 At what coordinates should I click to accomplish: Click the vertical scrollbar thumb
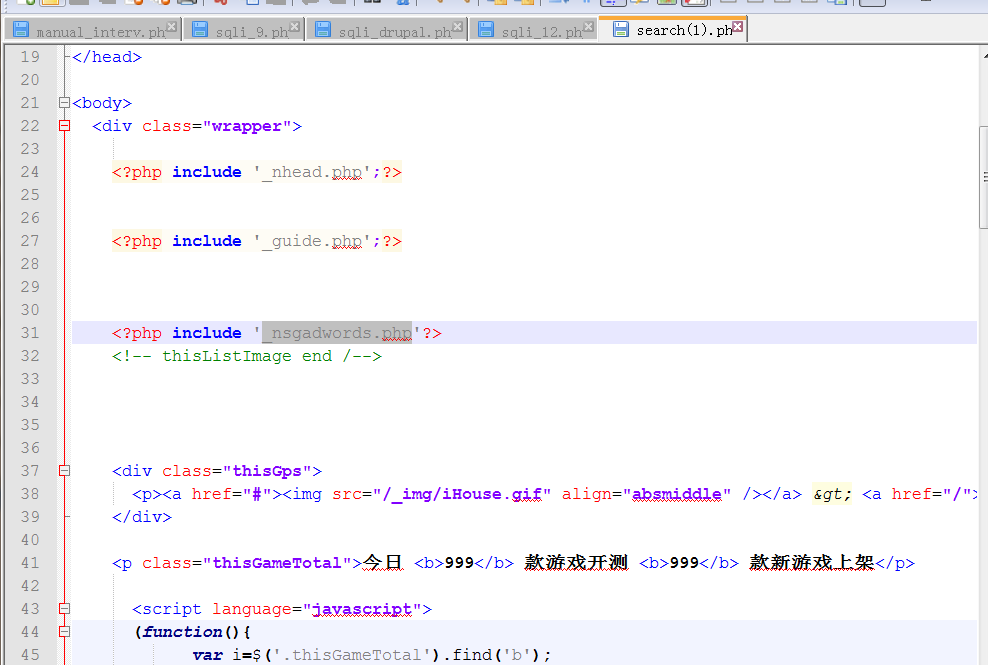click(x=983, y=177)
